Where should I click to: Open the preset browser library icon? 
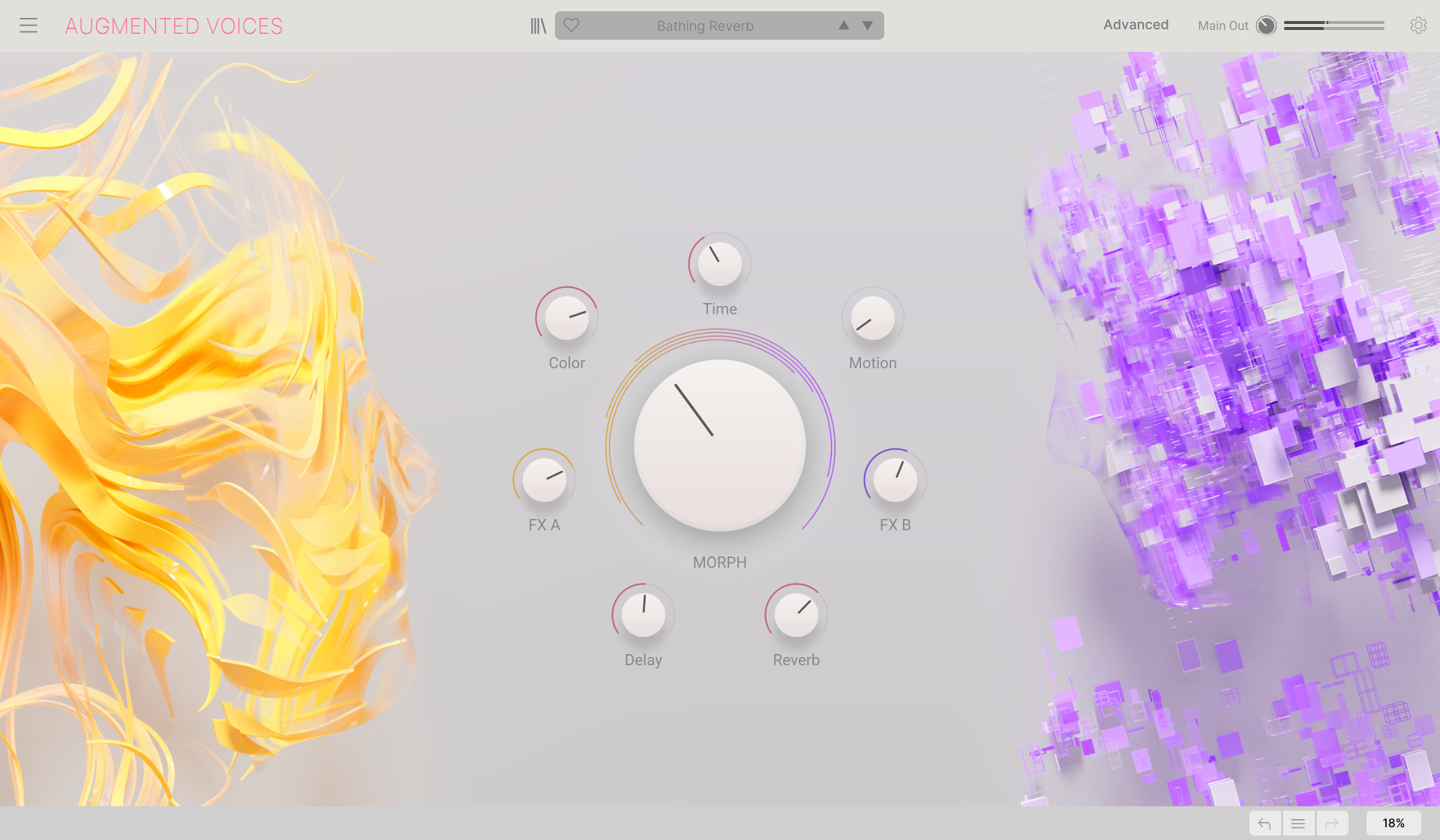pyautogui.click(x=538, y=26)
